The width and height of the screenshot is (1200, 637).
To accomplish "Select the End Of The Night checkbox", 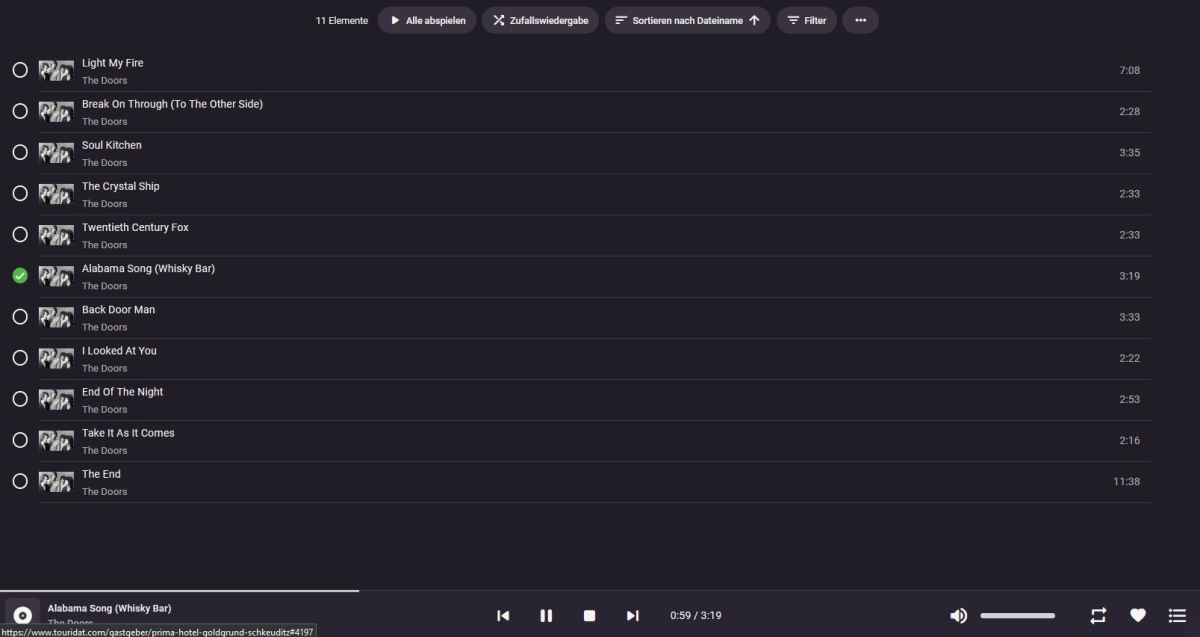I will [x=20, y=399].
